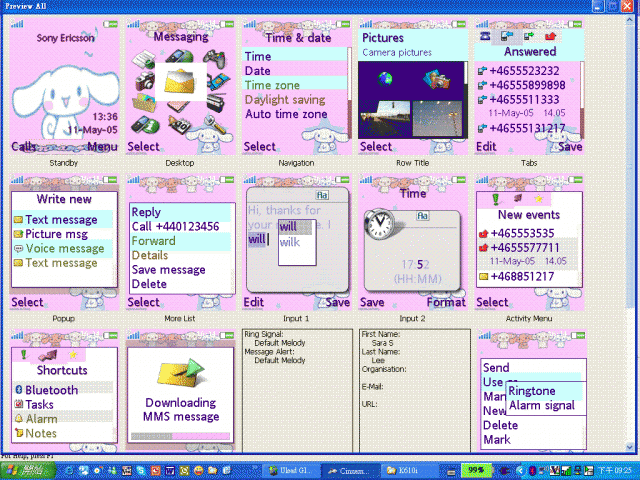Select the camera icon in Desktop preview

click(x=145, y=80)
